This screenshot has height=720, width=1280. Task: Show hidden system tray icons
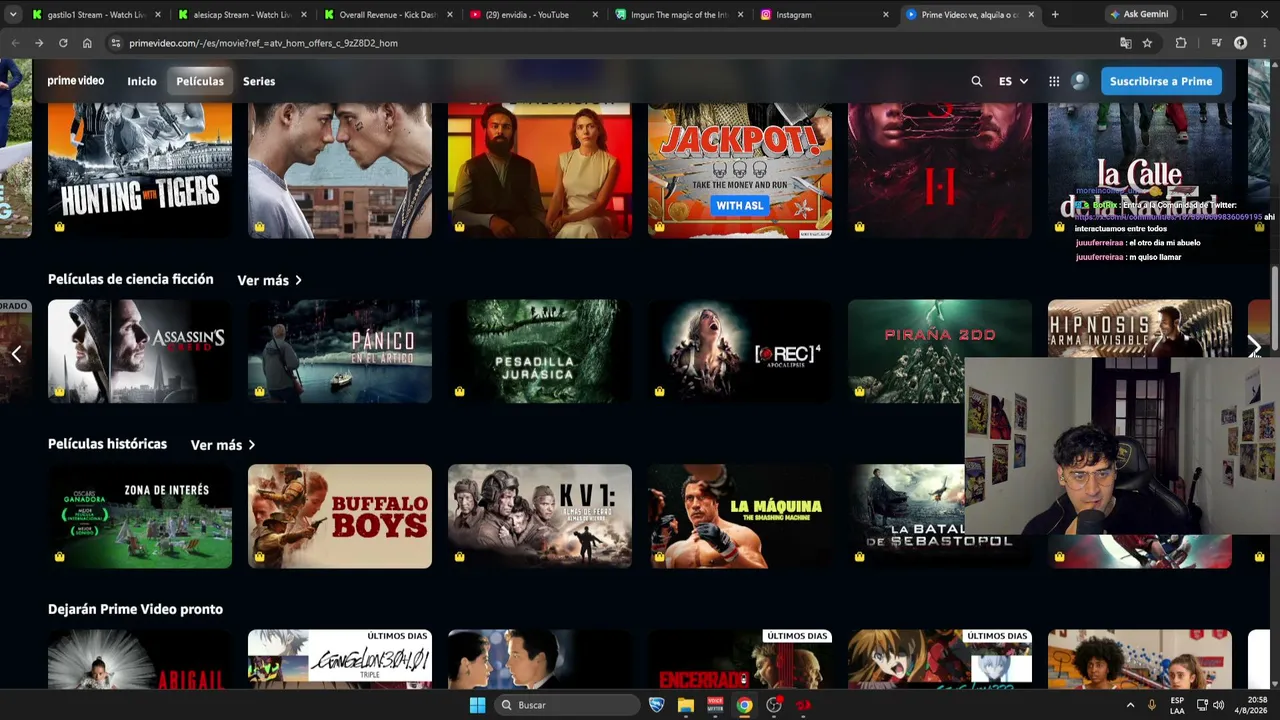(1131, 705)
